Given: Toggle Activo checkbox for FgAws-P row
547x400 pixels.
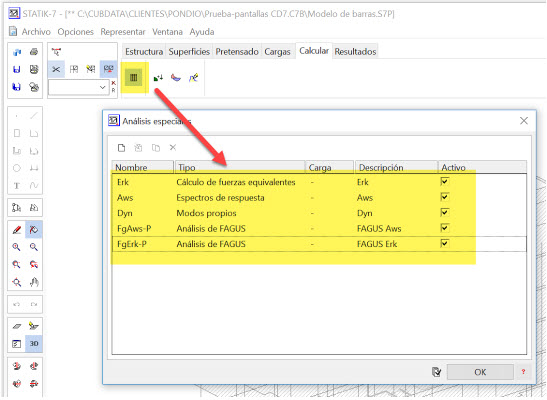Looking at the screenshot, I should 444,228.
